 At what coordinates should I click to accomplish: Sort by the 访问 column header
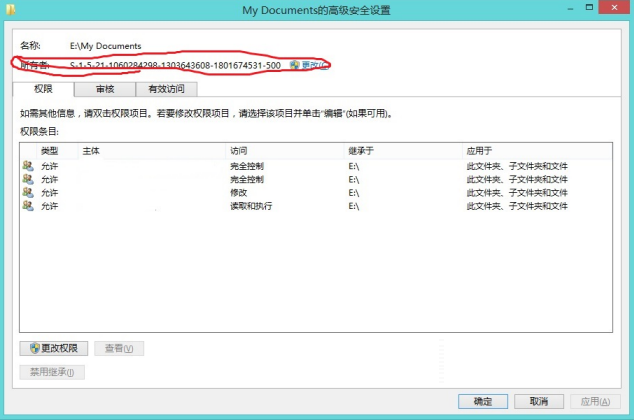(239, 150)
